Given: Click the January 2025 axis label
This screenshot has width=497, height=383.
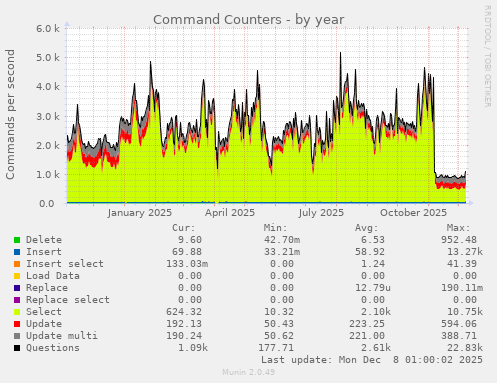Looking at the screenshot, I should (x=140, y=213).
